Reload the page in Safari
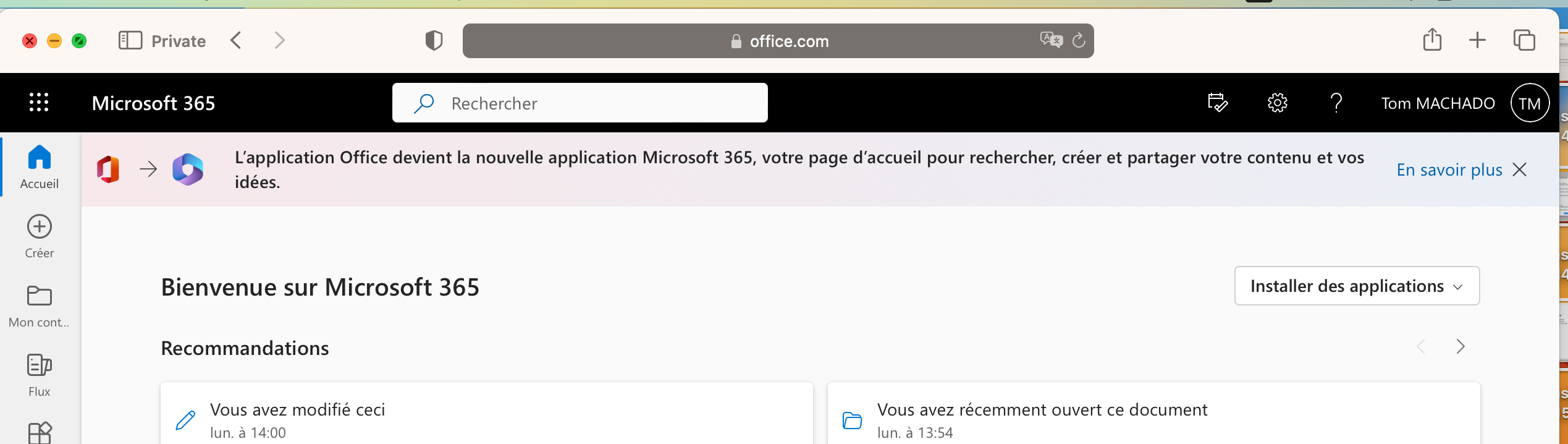The height and width of the screenshot is (444, 1568). point(1079,41)
